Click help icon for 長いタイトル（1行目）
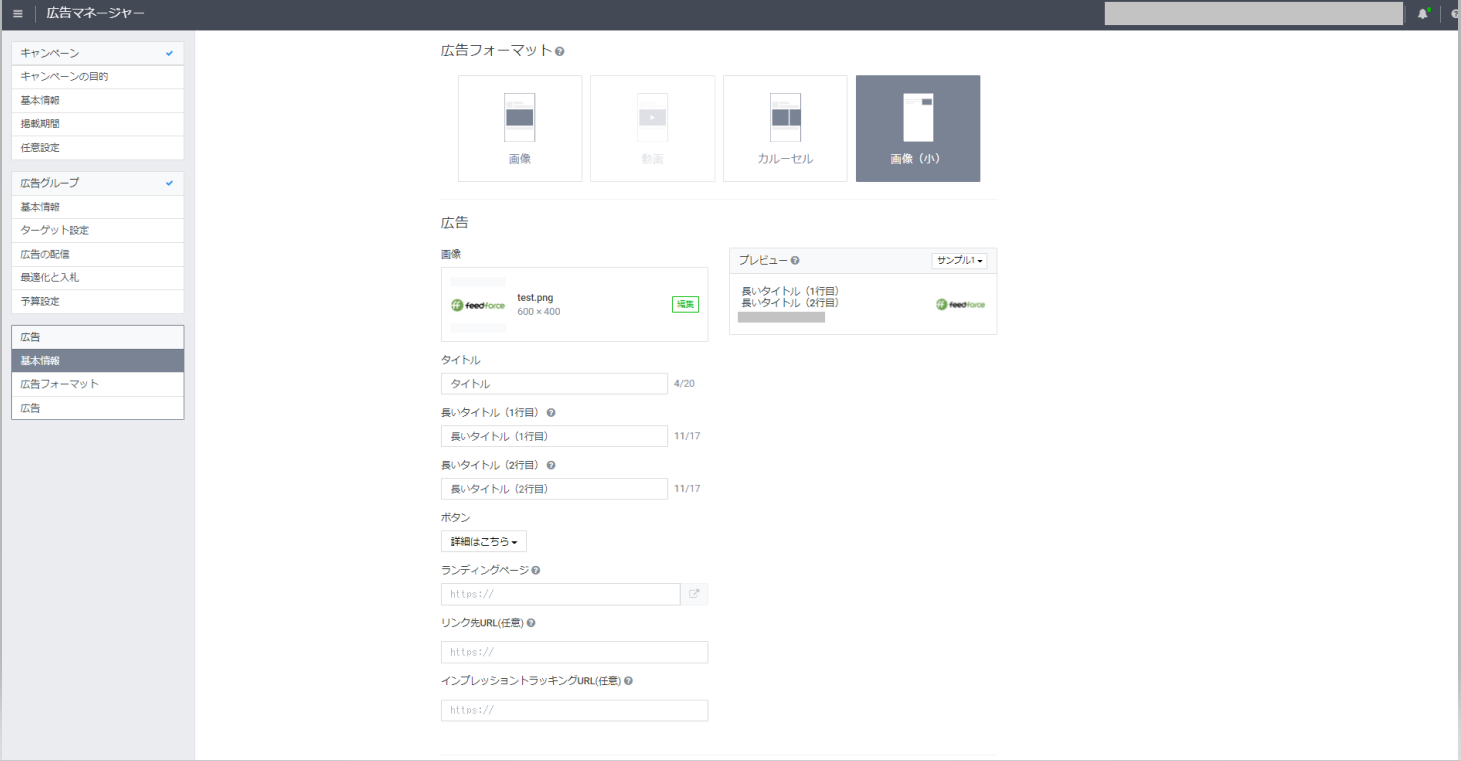This screenshot has height=761, width=1461. [551, 413]
